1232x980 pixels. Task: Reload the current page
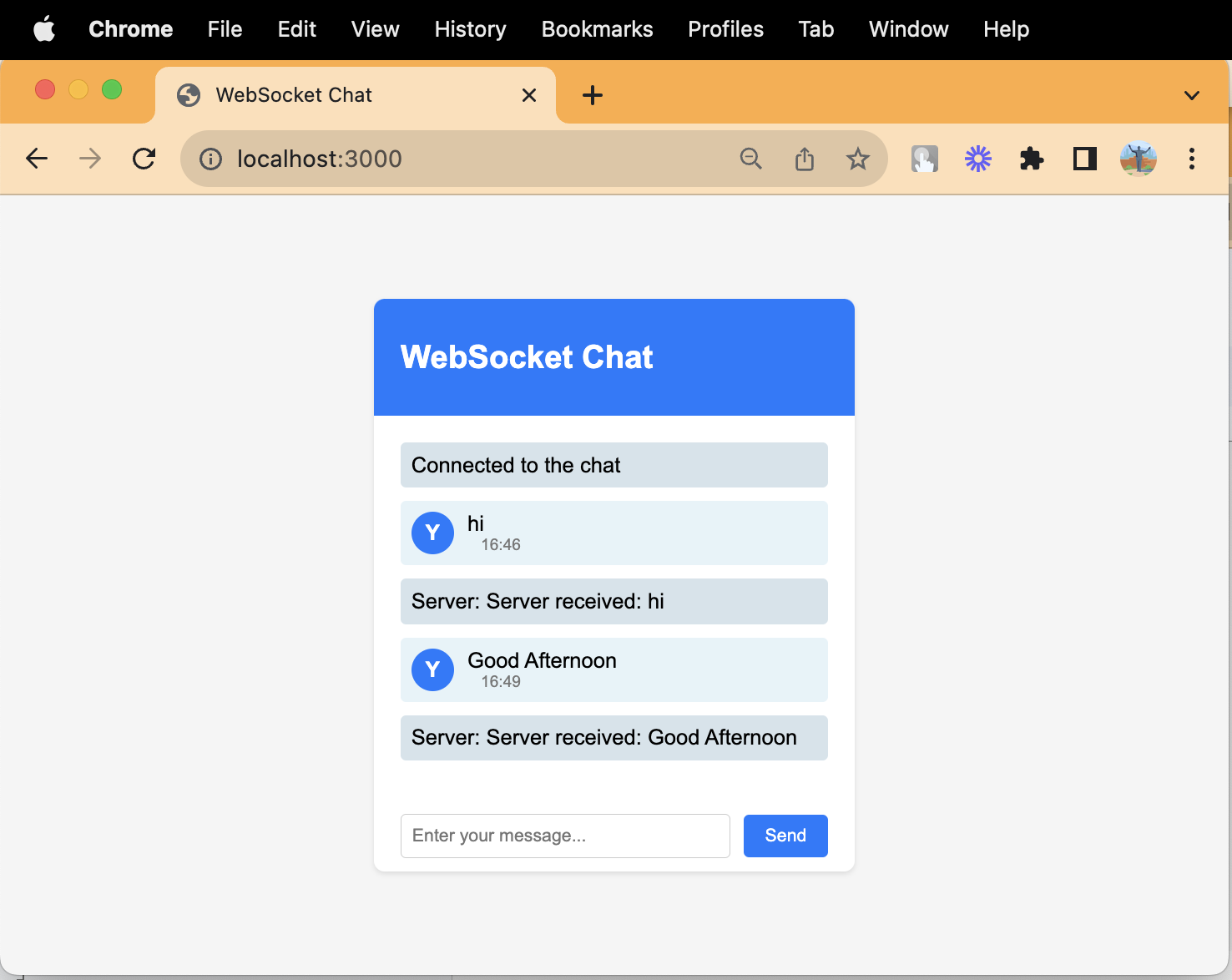pyautogui.click(x=144, y=159)
